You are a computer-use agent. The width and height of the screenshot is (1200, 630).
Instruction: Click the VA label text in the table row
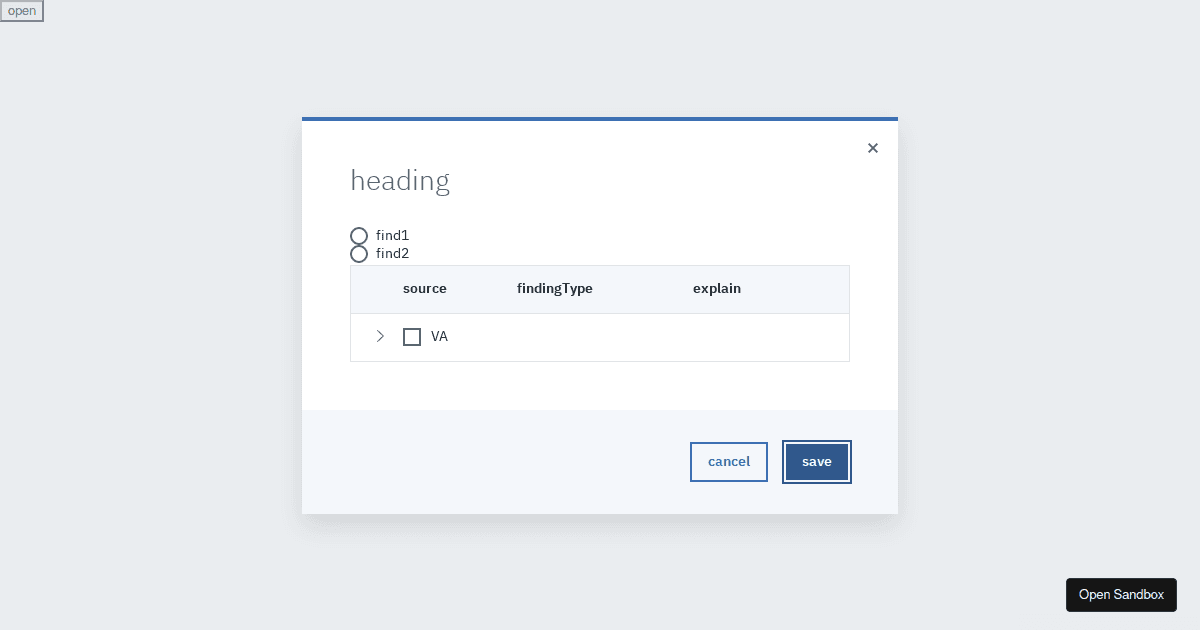click(x=440, y=337)
